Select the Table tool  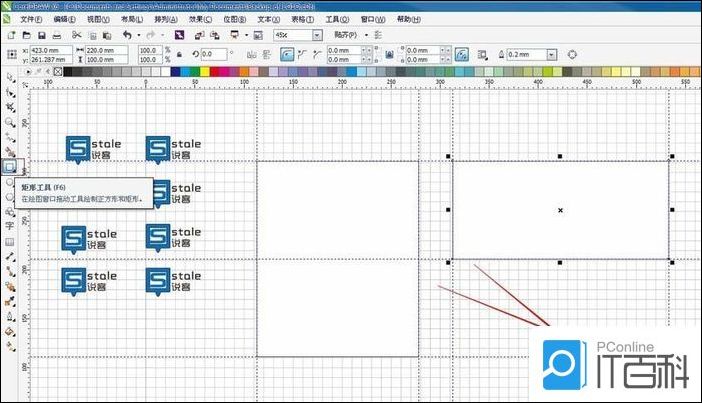[x=10, y=242]
